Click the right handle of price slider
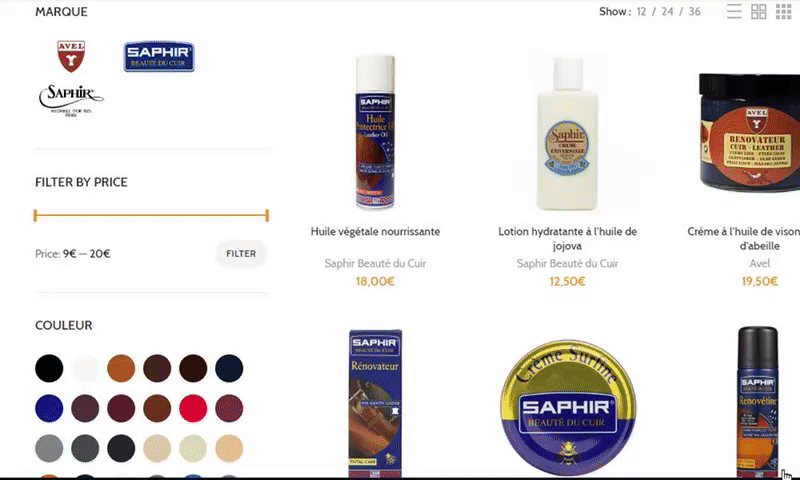800x480 pixels. tap(267, 215)
